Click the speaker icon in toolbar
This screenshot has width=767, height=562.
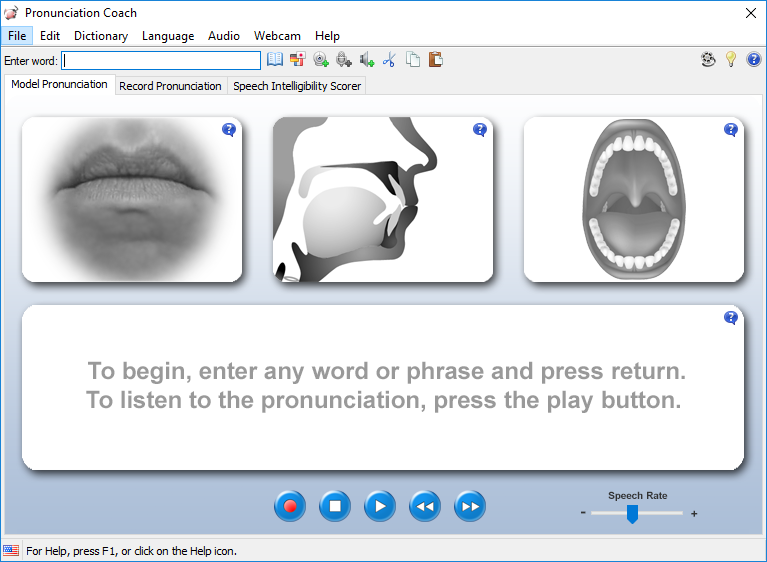[x=367, y=60]
